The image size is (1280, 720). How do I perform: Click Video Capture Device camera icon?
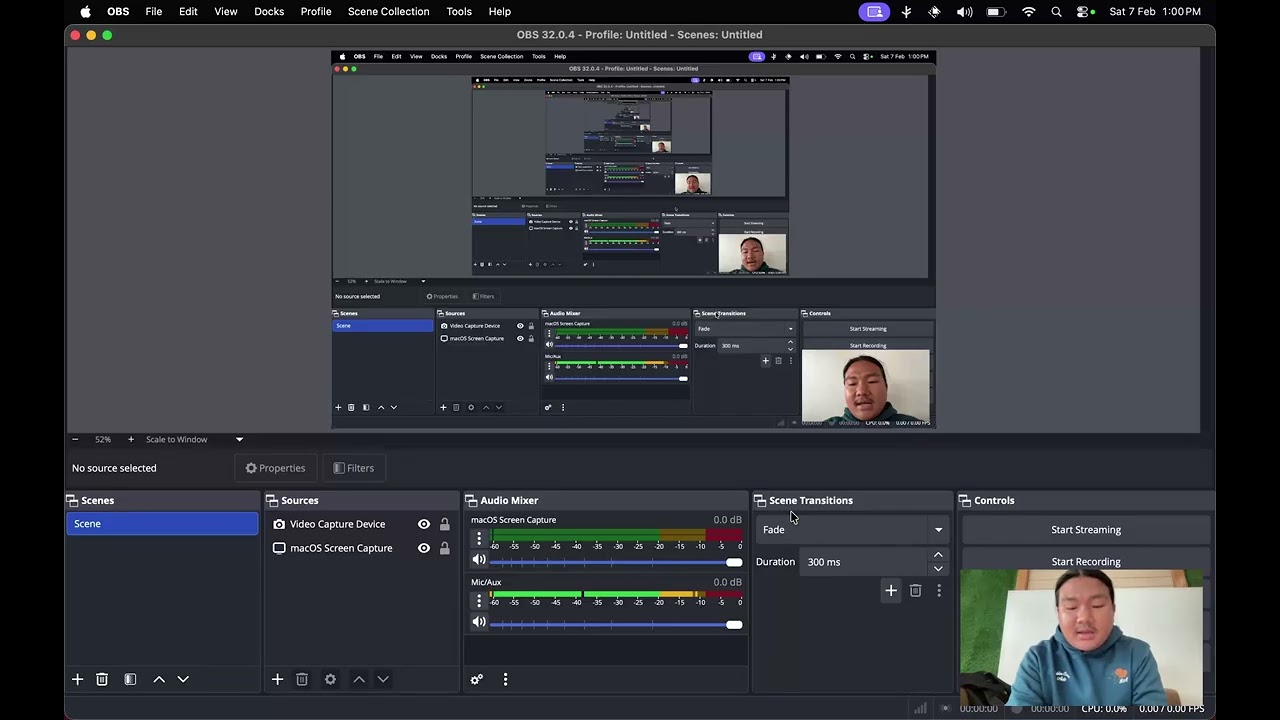coord(279,524)
